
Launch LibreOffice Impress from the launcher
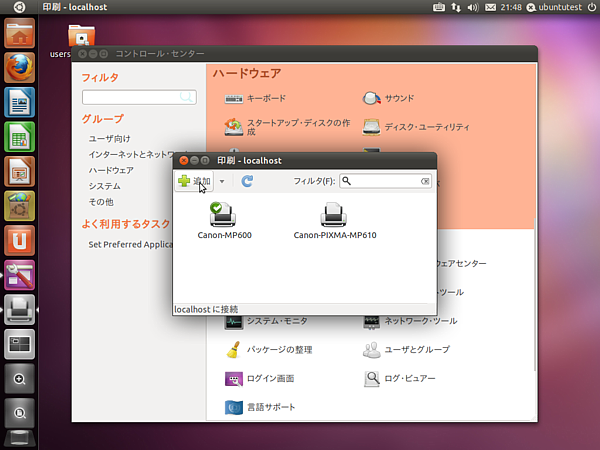(20, 171)
